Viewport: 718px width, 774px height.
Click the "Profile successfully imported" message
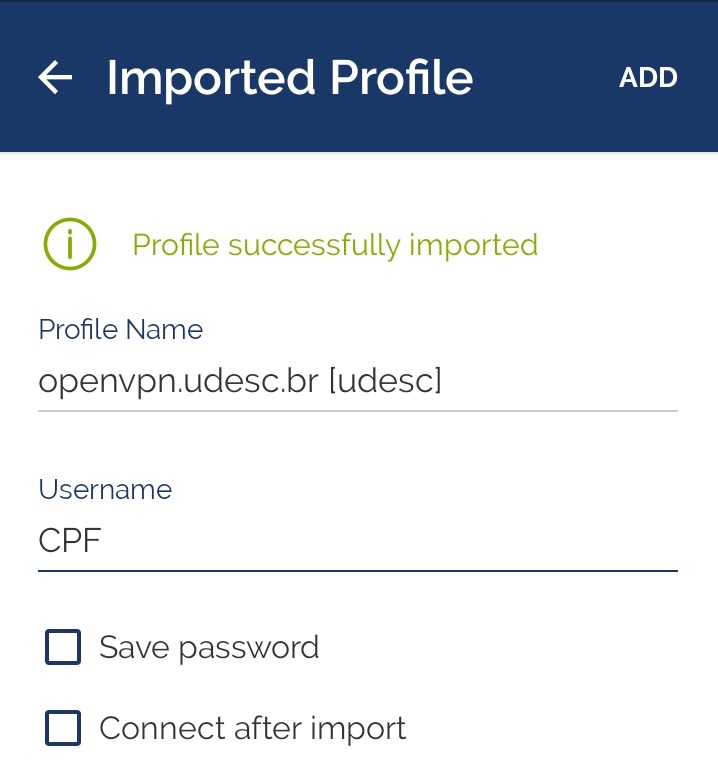pos(335,245)
